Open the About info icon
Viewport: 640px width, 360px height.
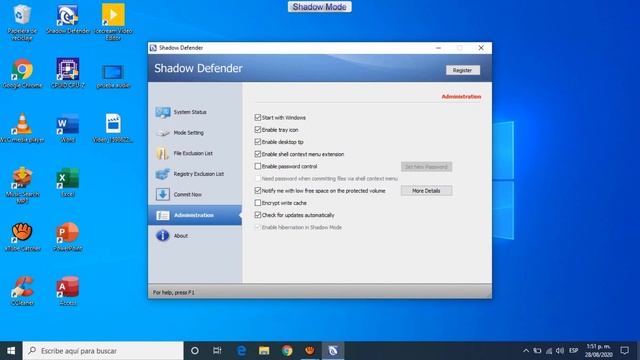[x=162, y=236]
